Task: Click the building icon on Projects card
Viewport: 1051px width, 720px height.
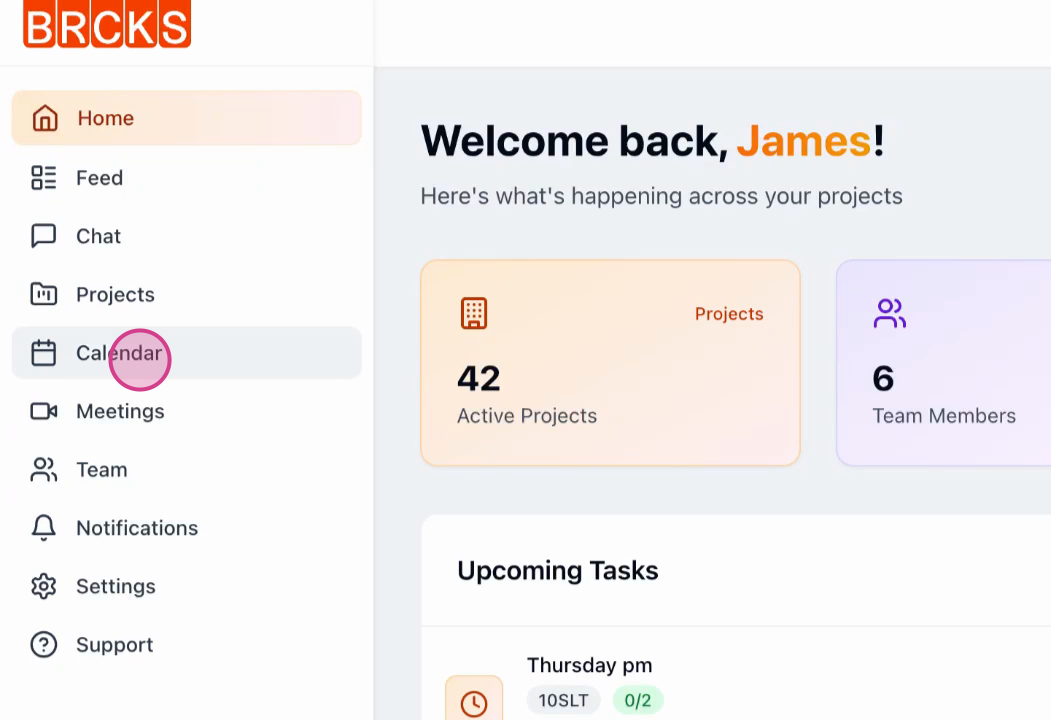Action: pos(474,313)
